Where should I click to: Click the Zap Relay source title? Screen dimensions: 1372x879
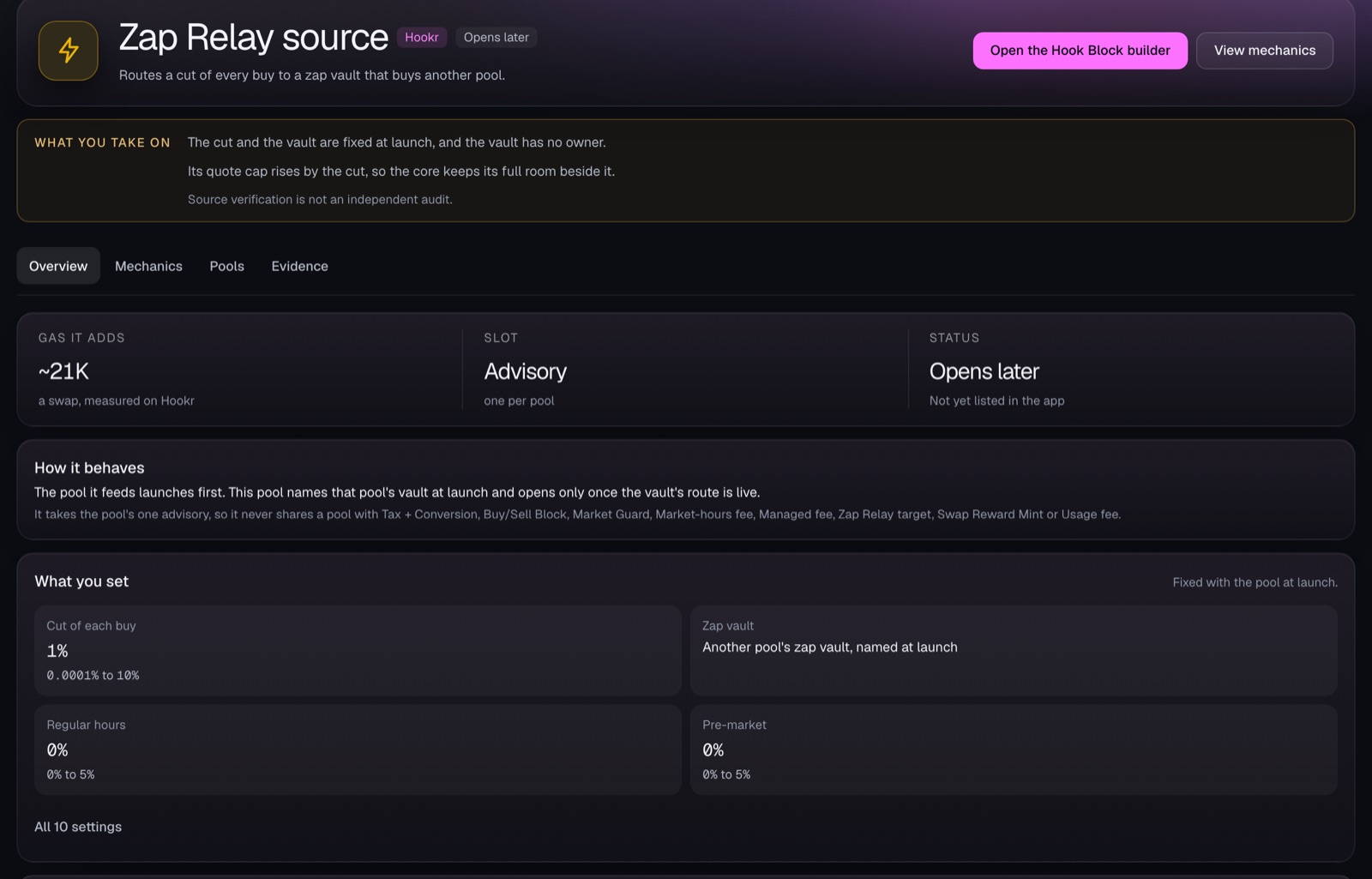pos(253,38)
